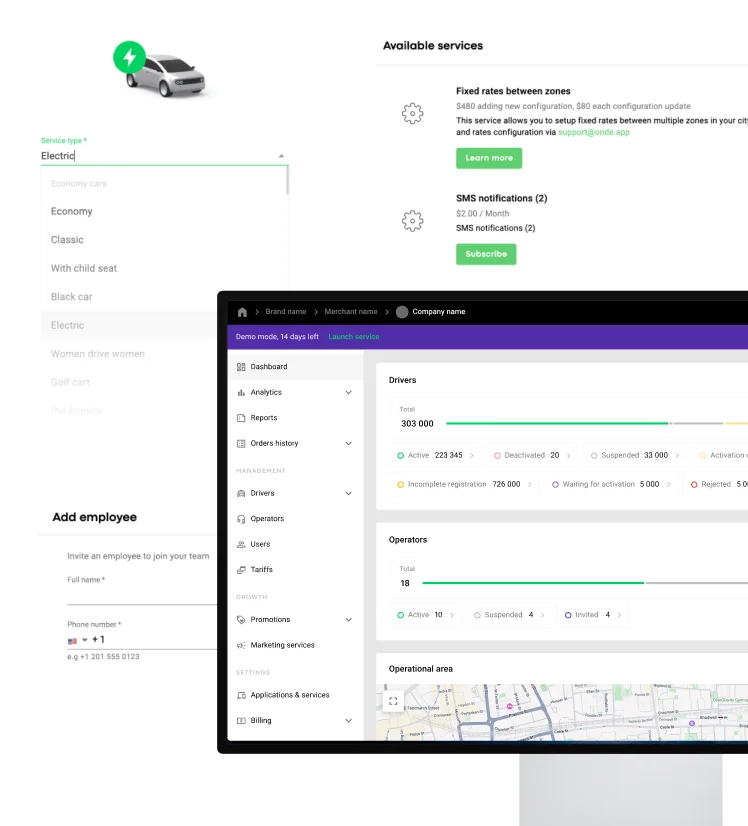748x826 pixels.
Task: Click the home icon in breadcrumb
Action: [242, 312]
